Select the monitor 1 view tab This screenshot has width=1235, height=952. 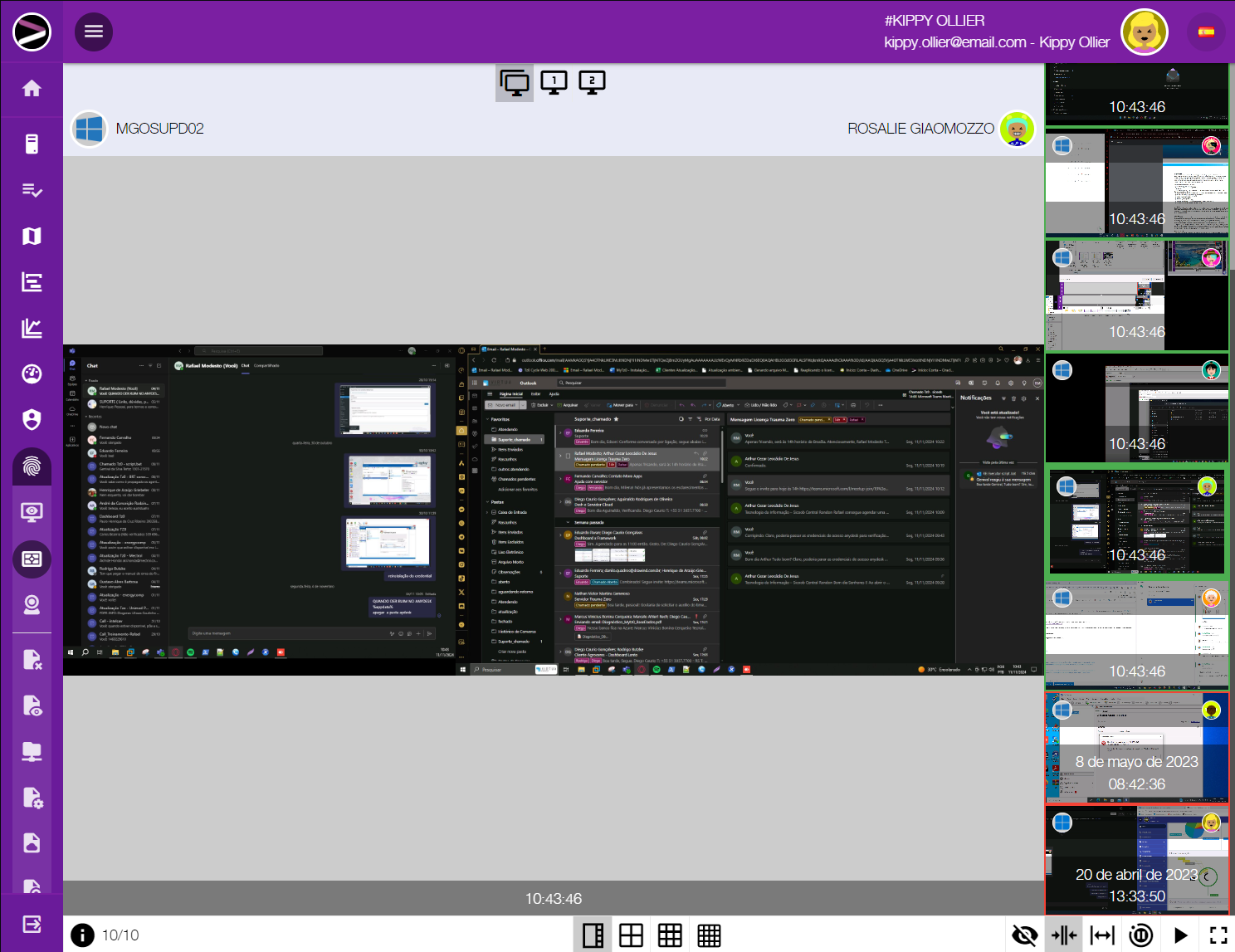[x=554, y=82]
